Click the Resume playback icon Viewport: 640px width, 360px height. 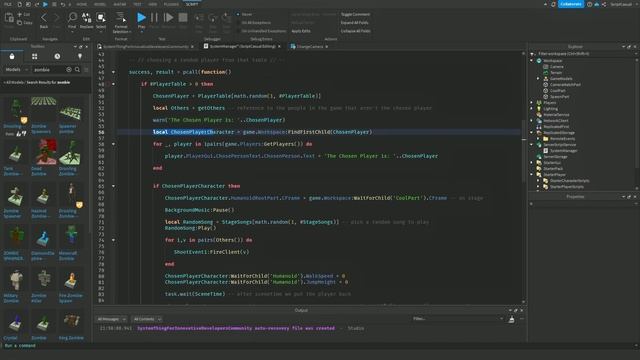tap(168, 18)
